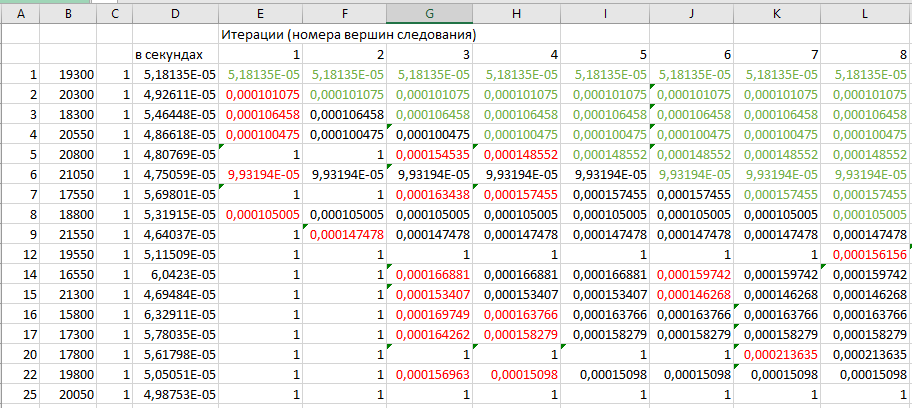
Task: Select column header D
Action: (x=176, y=15)
